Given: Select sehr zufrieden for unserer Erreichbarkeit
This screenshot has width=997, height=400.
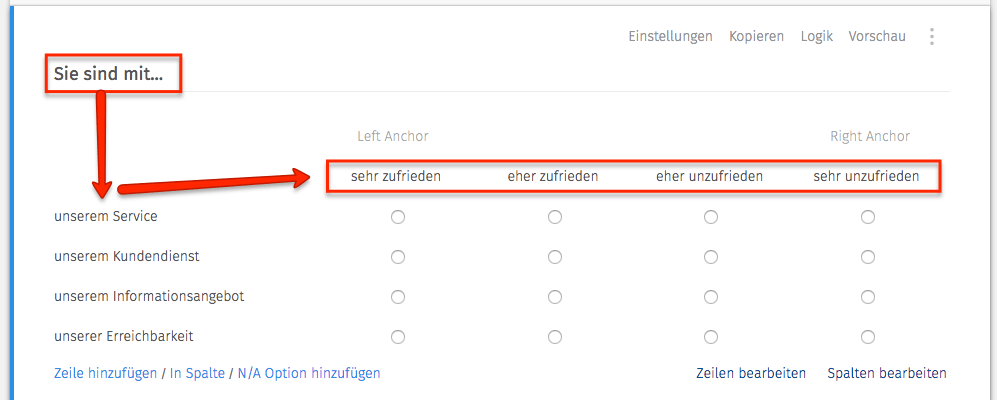Looking at the screenshot, I should [398, 336].
